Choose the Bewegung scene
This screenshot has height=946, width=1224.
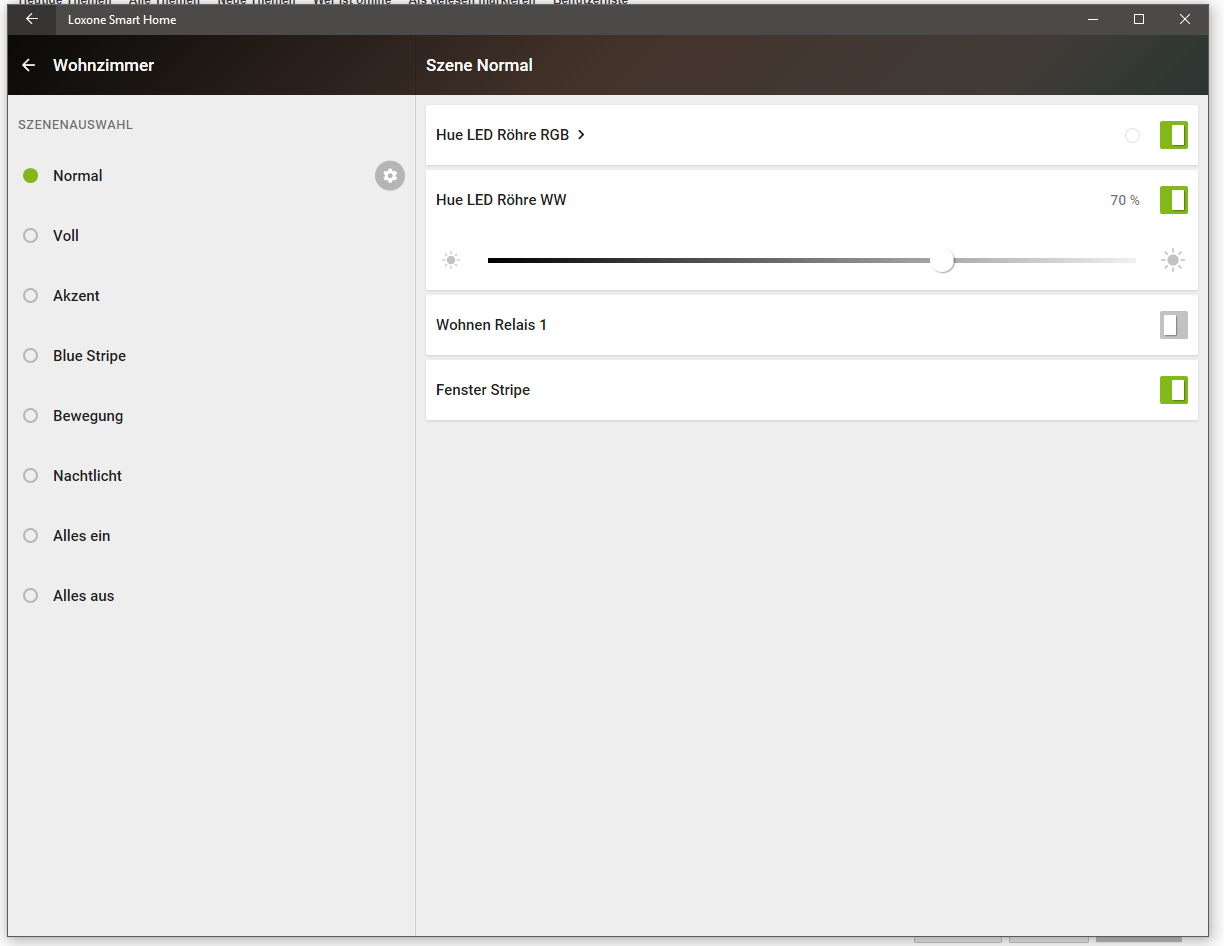tap(88, 416)
